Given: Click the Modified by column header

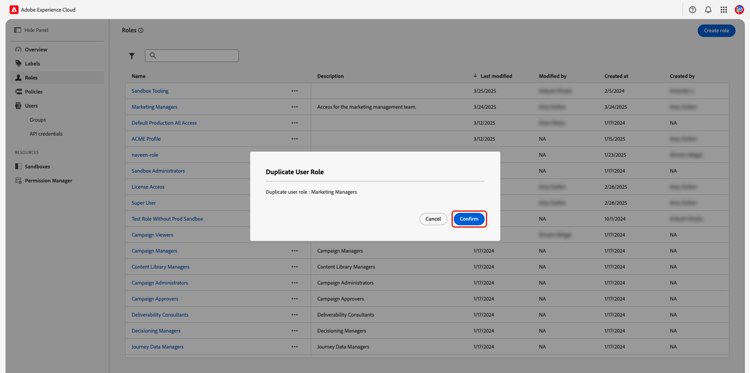Looking at the screenshot, I should tap(553, 76).
